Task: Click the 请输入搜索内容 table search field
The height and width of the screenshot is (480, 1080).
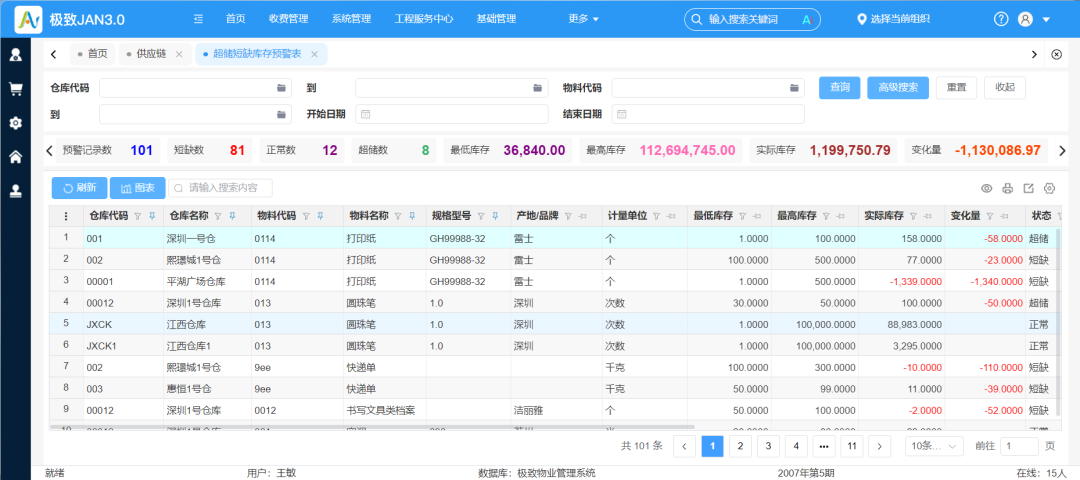Action: point(221,187)
